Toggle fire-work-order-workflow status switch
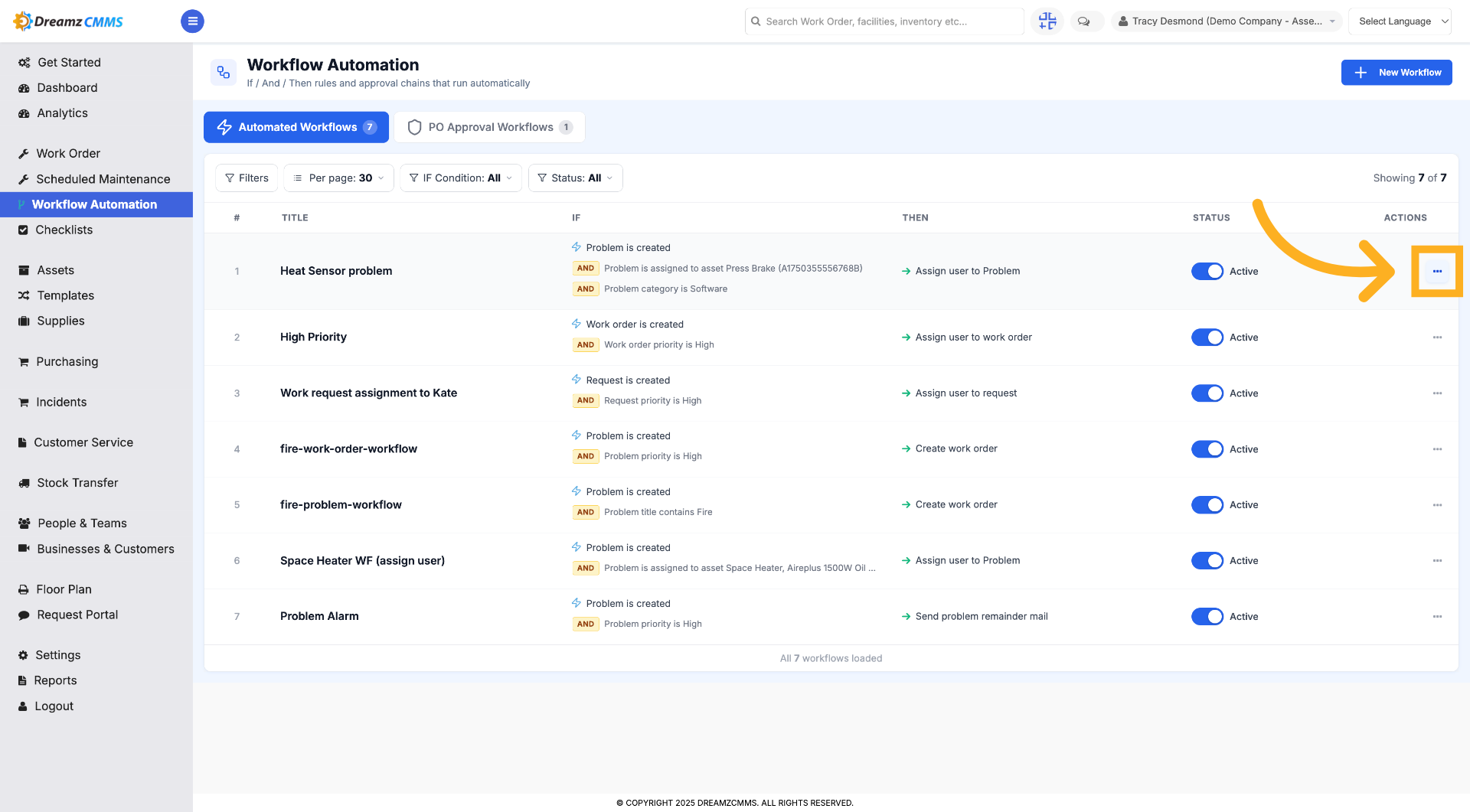The height and width of the screenshot is (812, 1470). 1207,449
